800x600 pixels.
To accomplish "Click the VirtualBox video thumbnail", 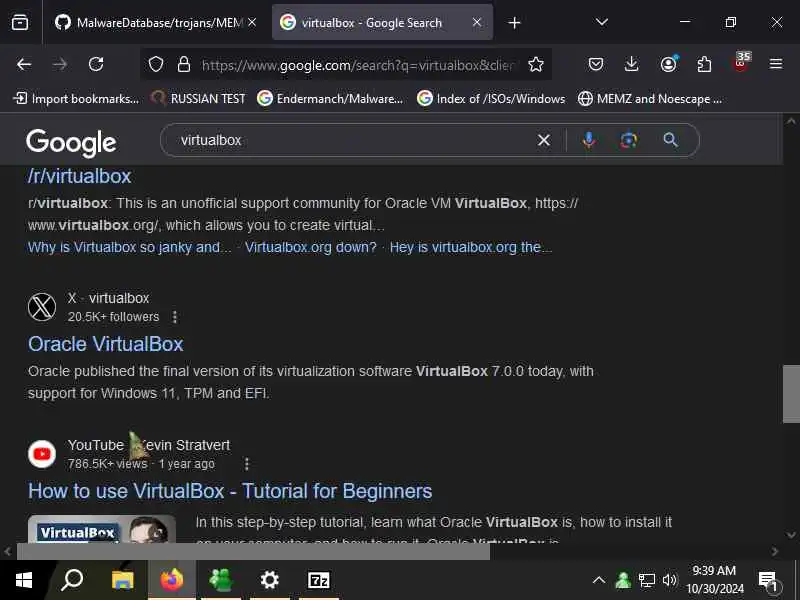I will pyautogui.click(x=102, y=529).
